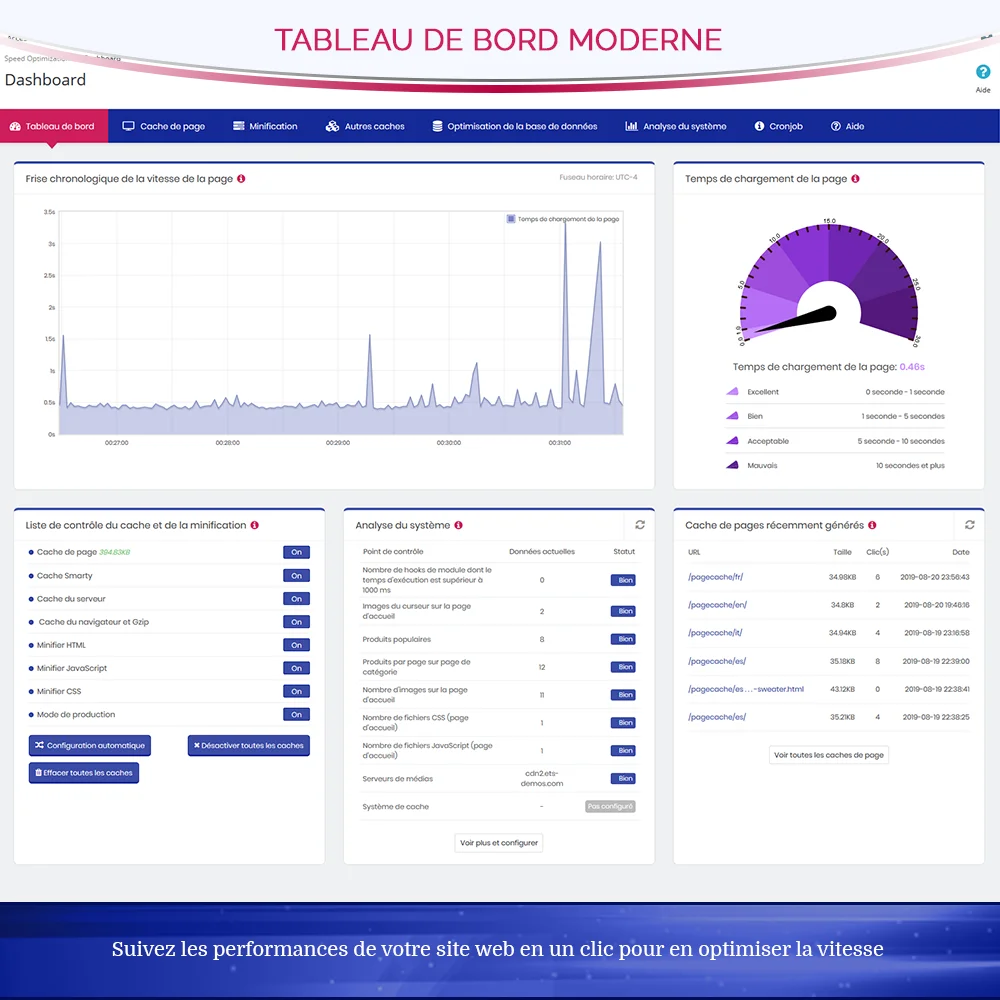This screenshot has width=1000, height=1000.
Task: Refresh the Analyse du système panel
Action: click(x=641, y=524)
